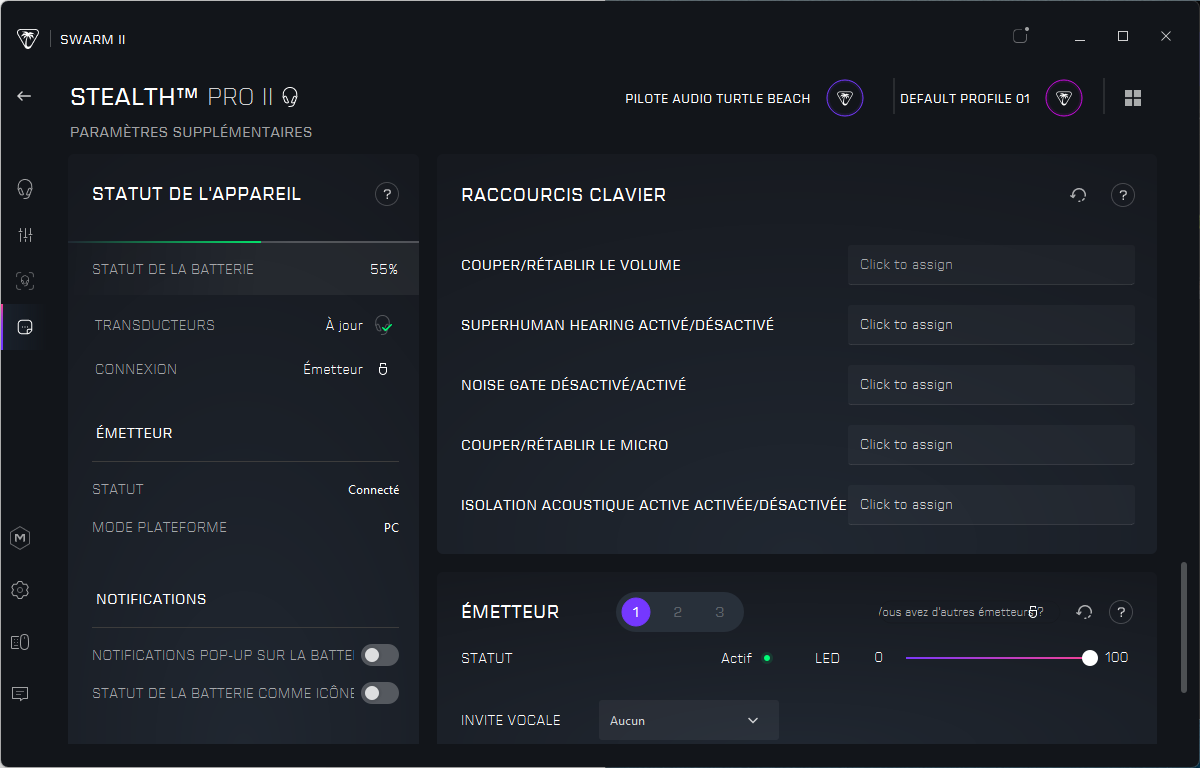
Task: Toggle battery status as icon switch
Action: 380,693
